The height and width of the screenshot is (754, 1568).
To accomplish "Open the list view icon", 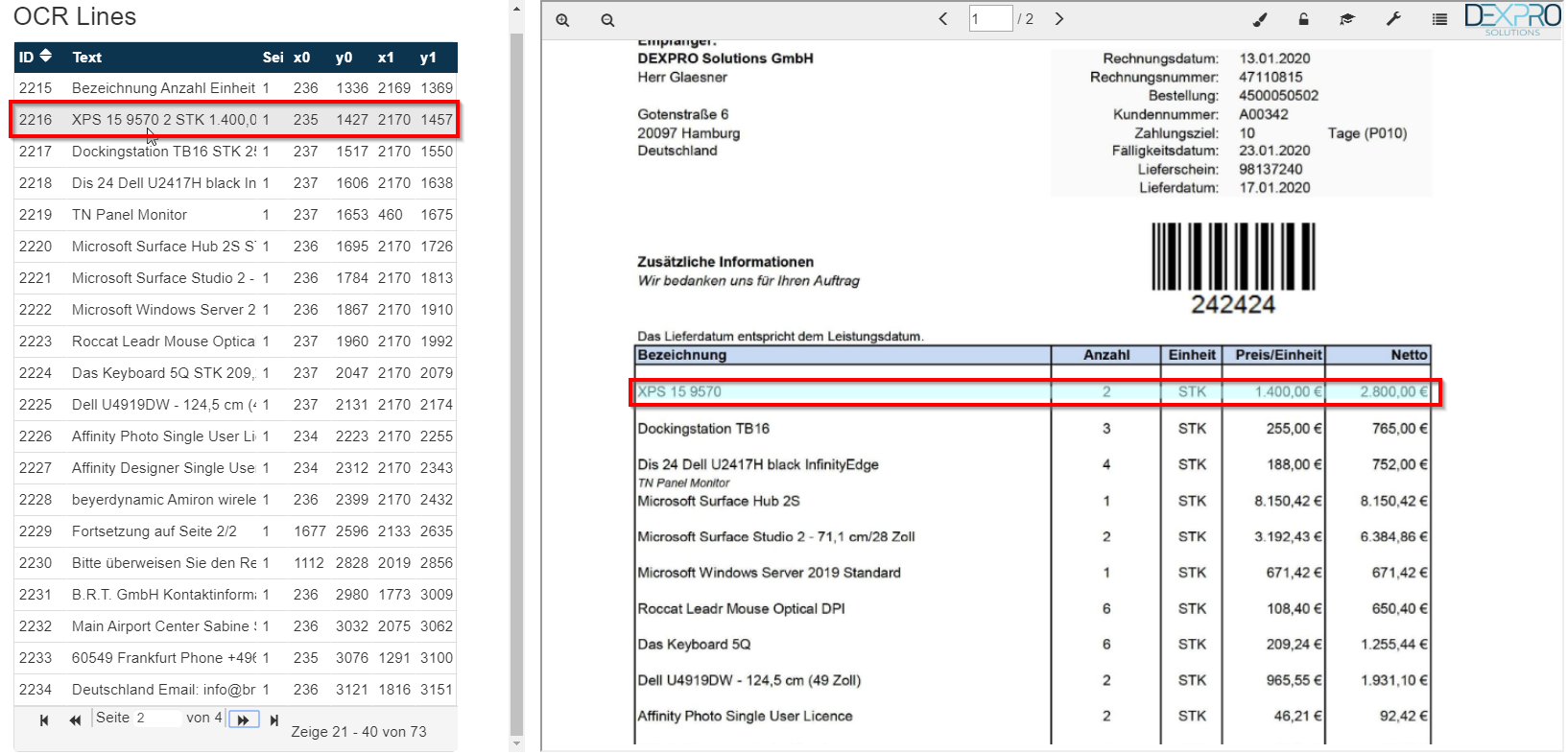I will 1439,19.
